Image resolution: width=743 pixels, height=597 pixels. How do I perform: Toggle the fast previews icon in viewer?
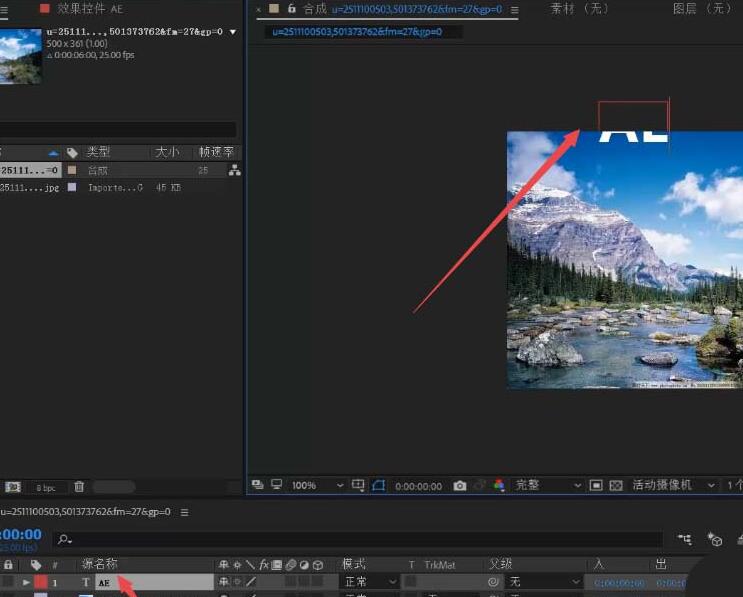click(x=275, y=486)
